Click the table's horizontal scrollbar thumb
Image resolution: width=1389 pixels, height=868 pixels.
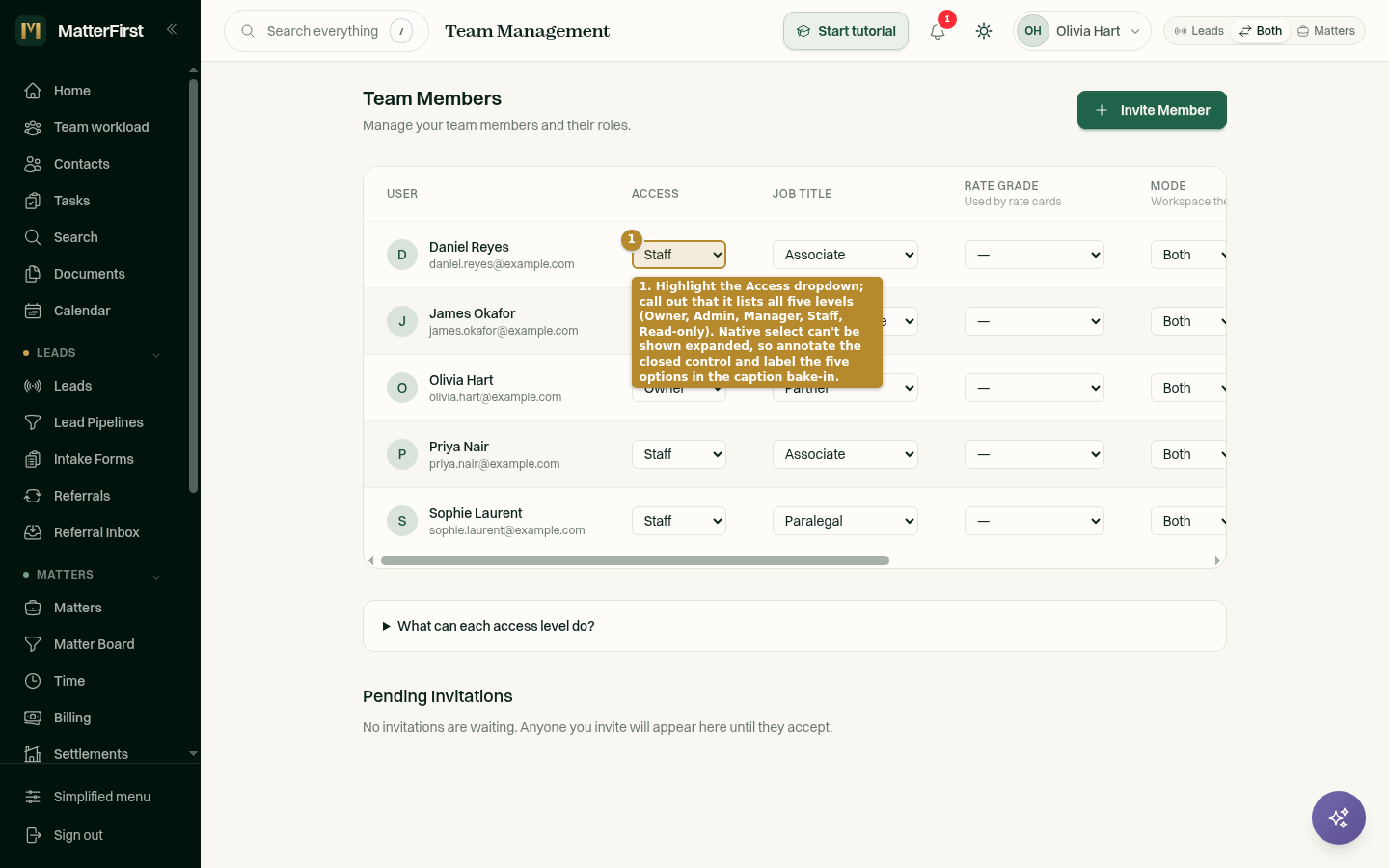click(x=635, y=560)
